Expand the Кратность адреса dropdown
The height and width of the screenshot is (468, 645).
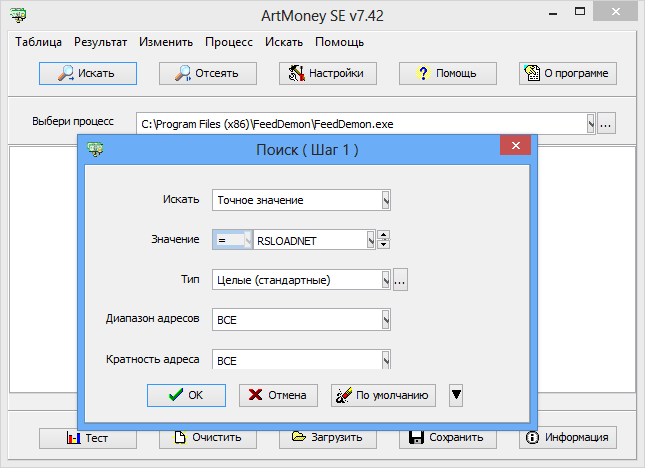[x=385, y=360]
